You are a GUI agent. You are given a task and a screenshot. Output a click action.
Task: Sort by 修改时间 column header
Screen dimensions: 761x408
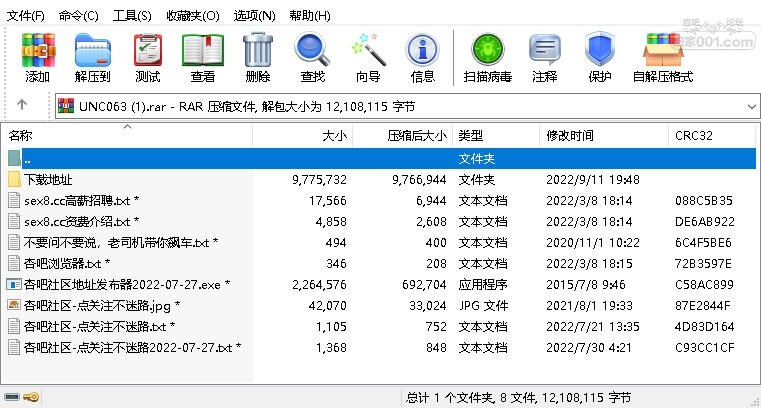click(x=604, y=136)
